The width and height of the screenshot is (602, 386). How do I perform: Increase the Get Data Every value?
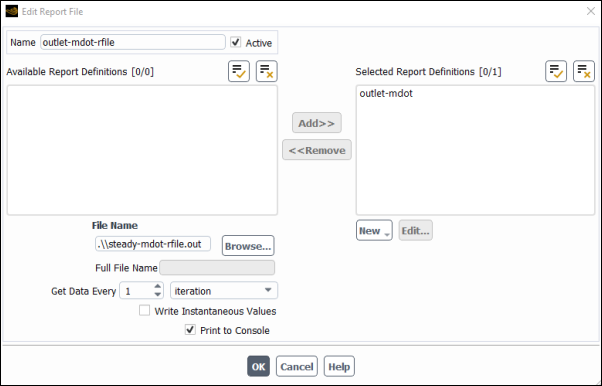tap(157, 287)
